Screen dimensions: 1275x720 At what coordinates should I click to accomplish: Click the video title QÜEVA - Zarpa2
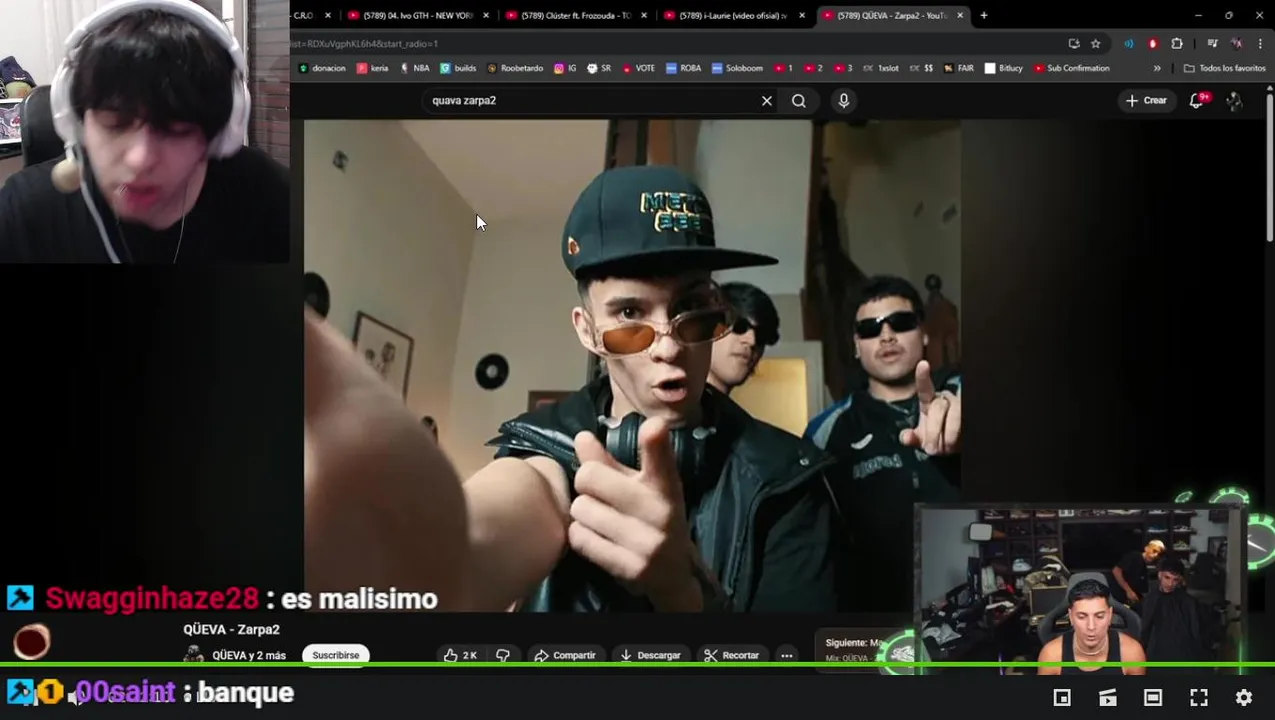231,629
